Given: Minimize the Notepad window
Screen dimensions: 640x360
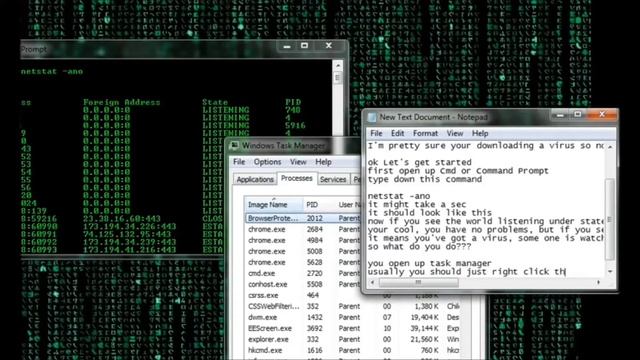Looking at the screenshot, I should coord(560,115).
